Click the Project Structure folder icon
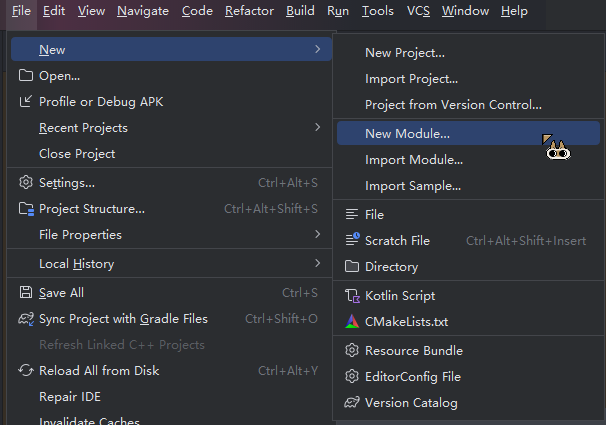 (x=26, y=209)
